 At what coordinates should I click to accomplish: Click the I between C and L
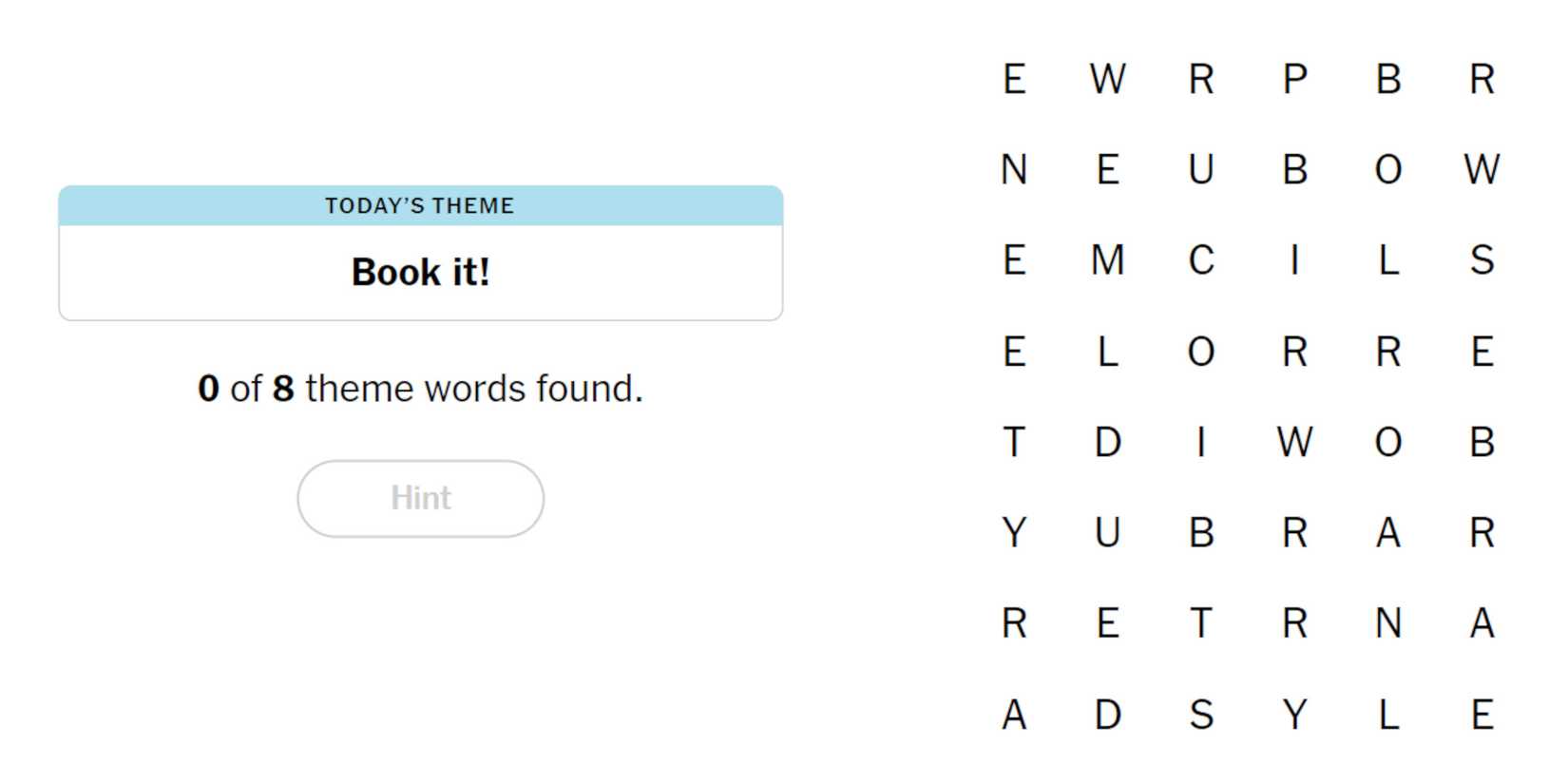click(x=1294, y=259)
